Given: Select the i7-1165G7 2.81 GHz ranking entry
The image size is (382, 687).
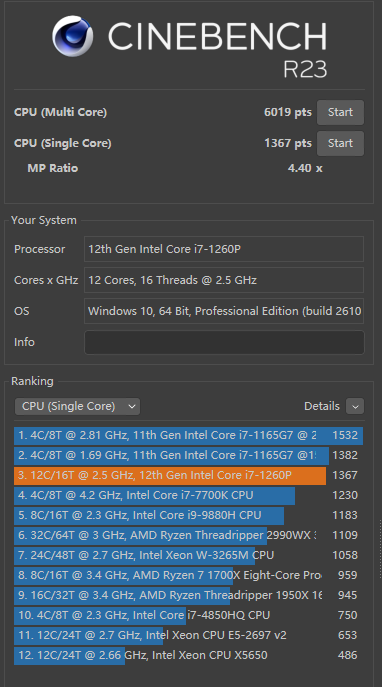Looking at the screenshot, I should [x=188, y=435].
